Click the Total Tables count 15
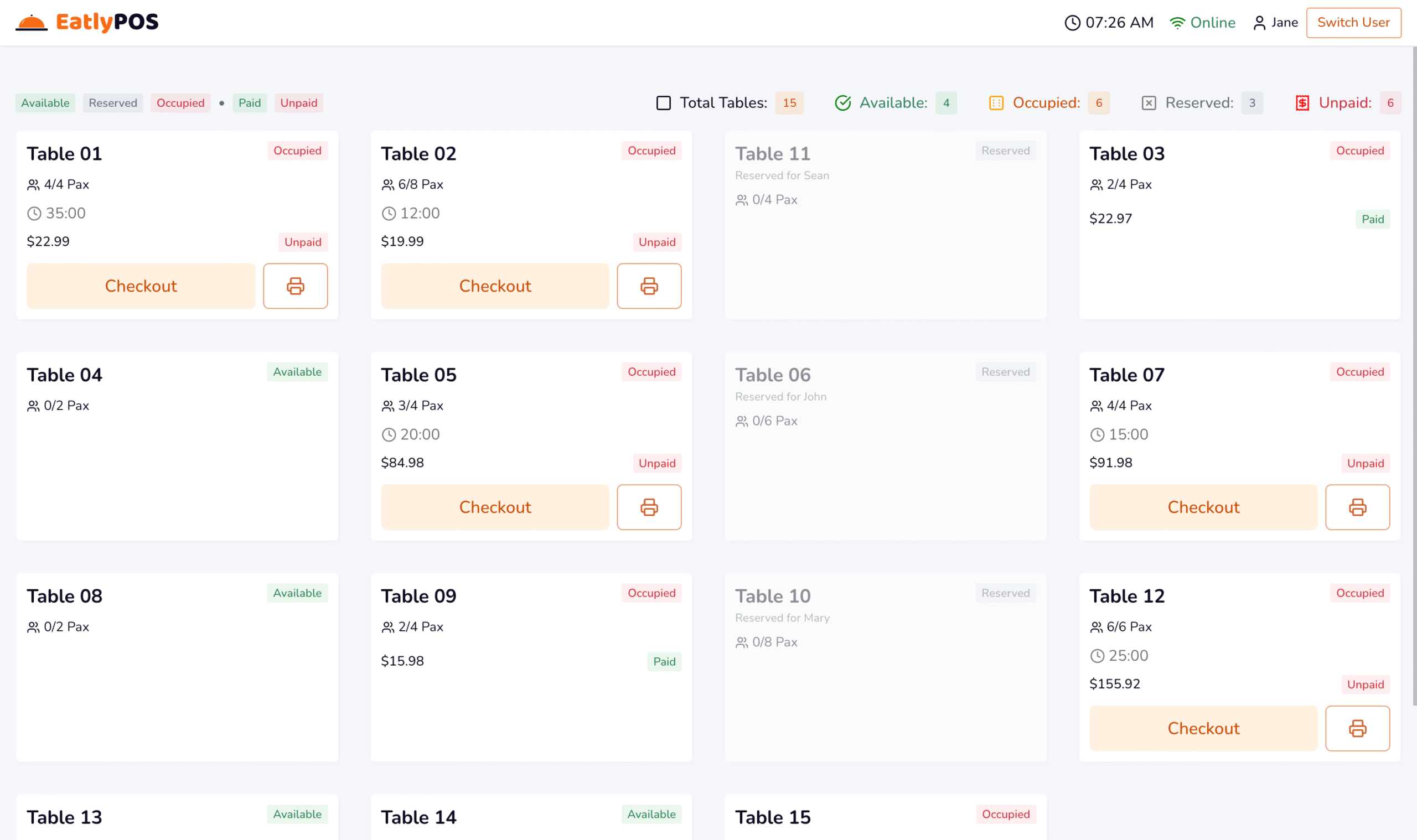 [789, 103]
